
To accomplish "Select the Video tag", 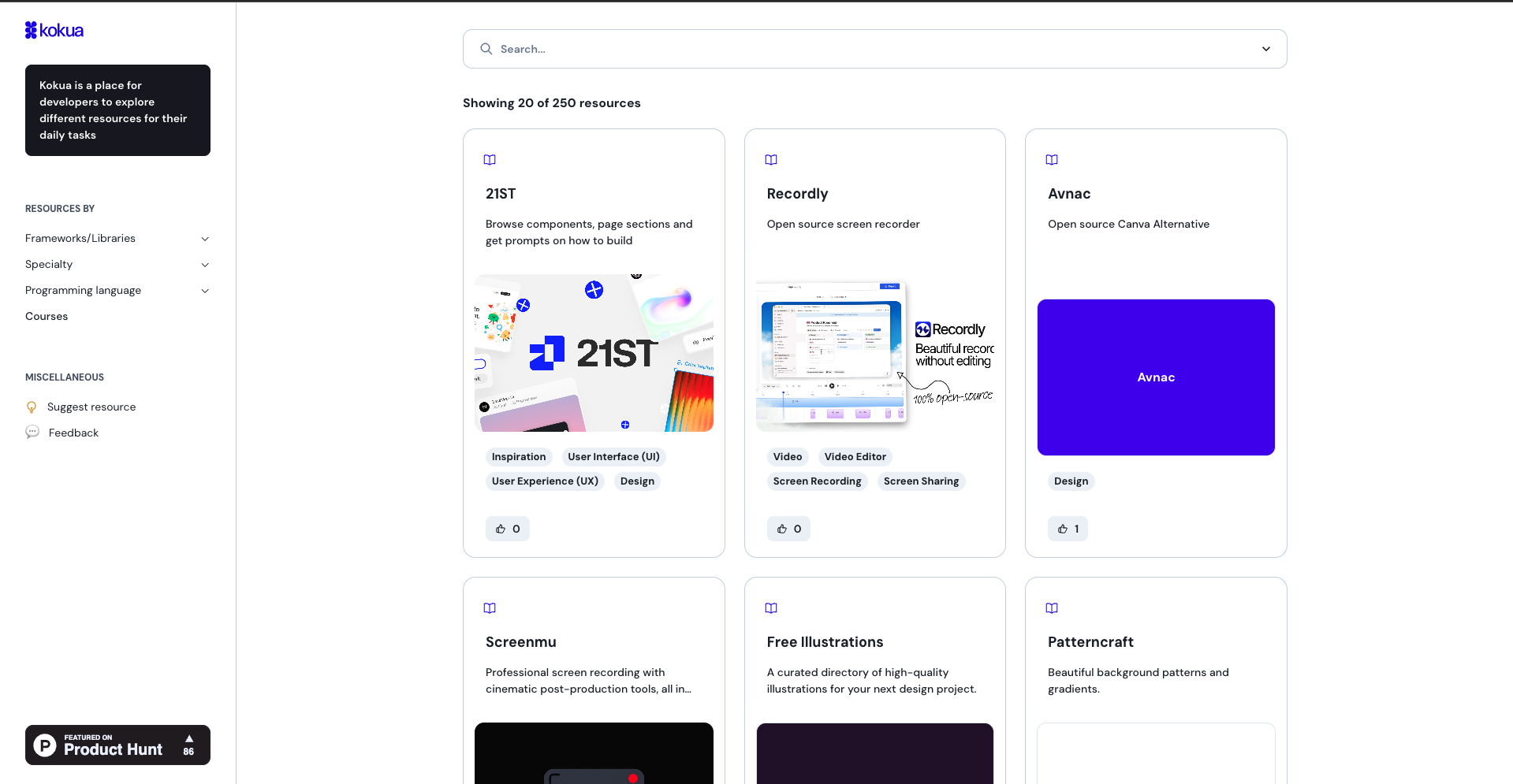I will tap(788, 457).
